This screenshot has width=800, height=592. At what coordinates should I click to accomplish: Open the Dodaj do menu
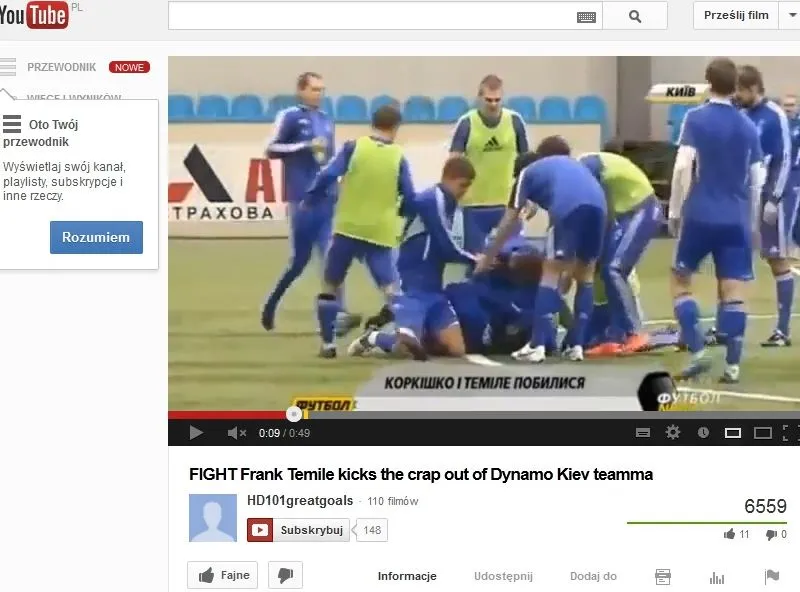pos(593,576)
